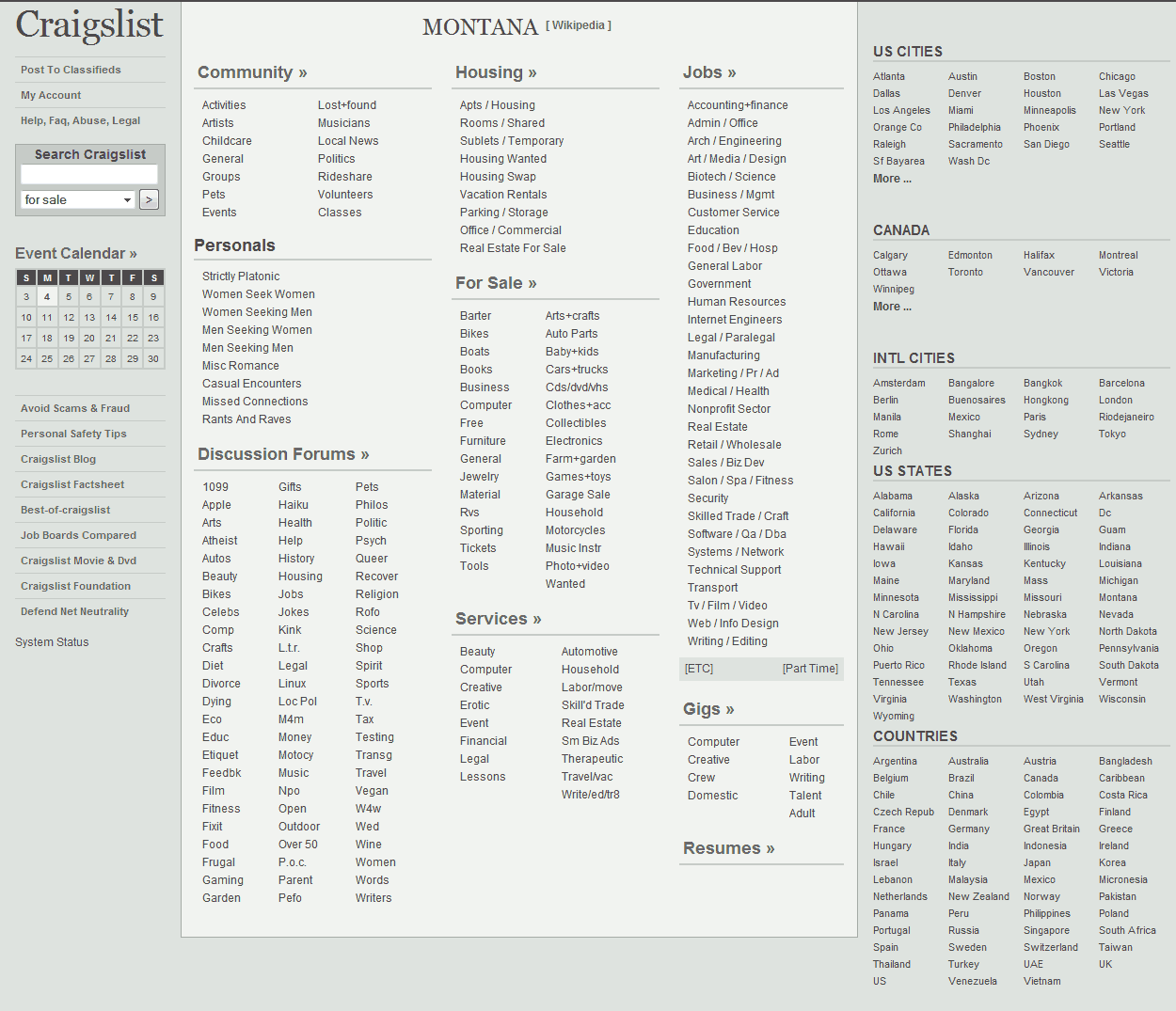Image resolution: width=1176 pixels, height=1011 pixels.
Task: Open the Haiku discussion forum
Action: pyautogui.click(x=294, y=505)
